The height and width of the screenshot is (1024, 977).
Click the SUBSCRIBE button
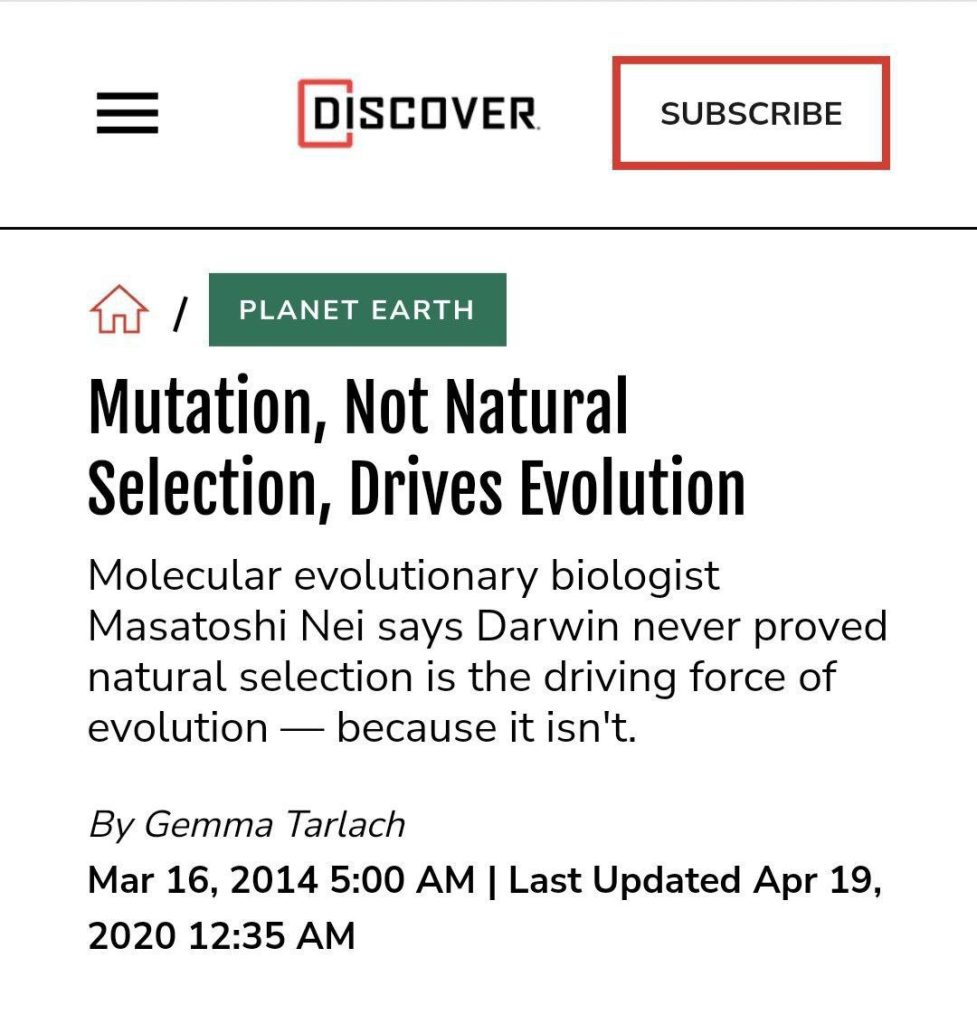pos(751,113)
